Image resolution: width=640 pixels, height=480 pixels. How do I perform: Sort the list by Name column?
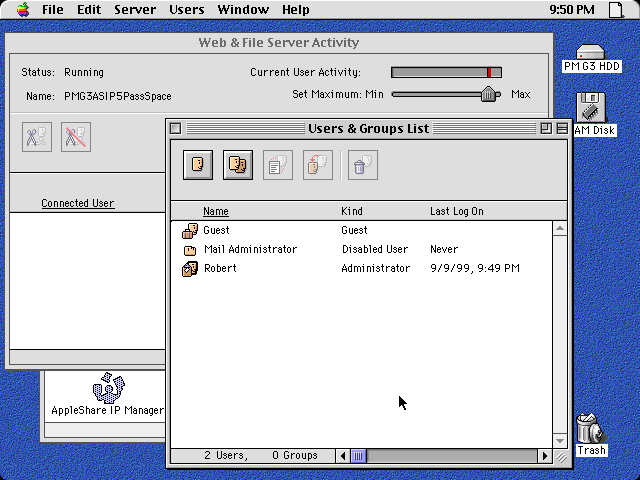[x=216, y=212]
